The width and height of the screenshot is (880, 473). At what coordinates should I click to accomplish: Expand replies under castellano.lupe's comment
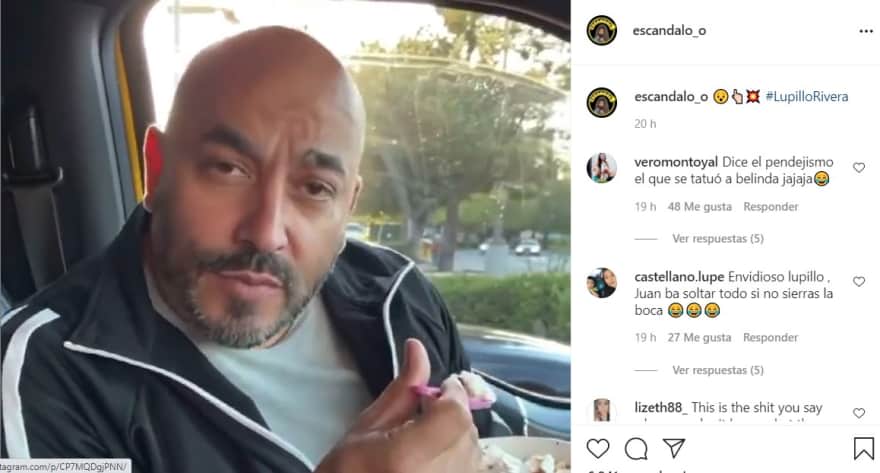tap(718, 370)
